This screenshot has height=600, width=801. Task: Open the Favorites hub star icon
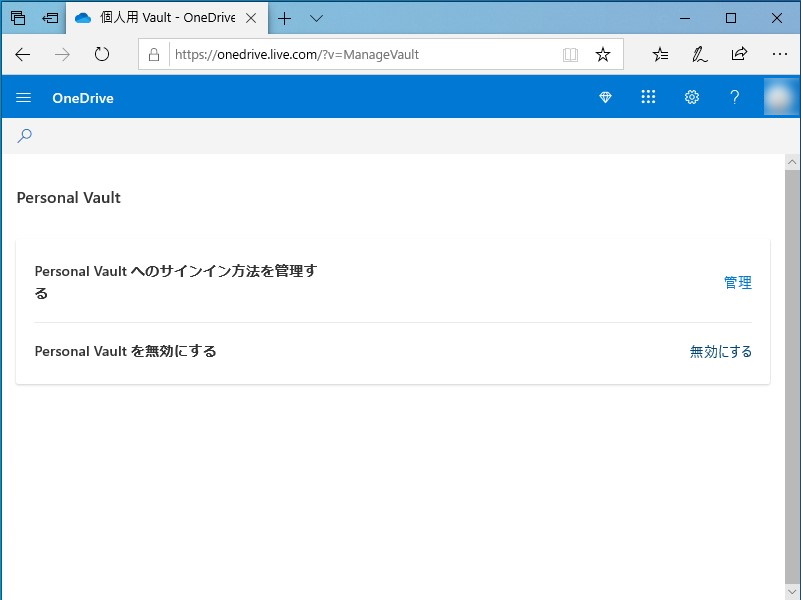click(660, 55)
